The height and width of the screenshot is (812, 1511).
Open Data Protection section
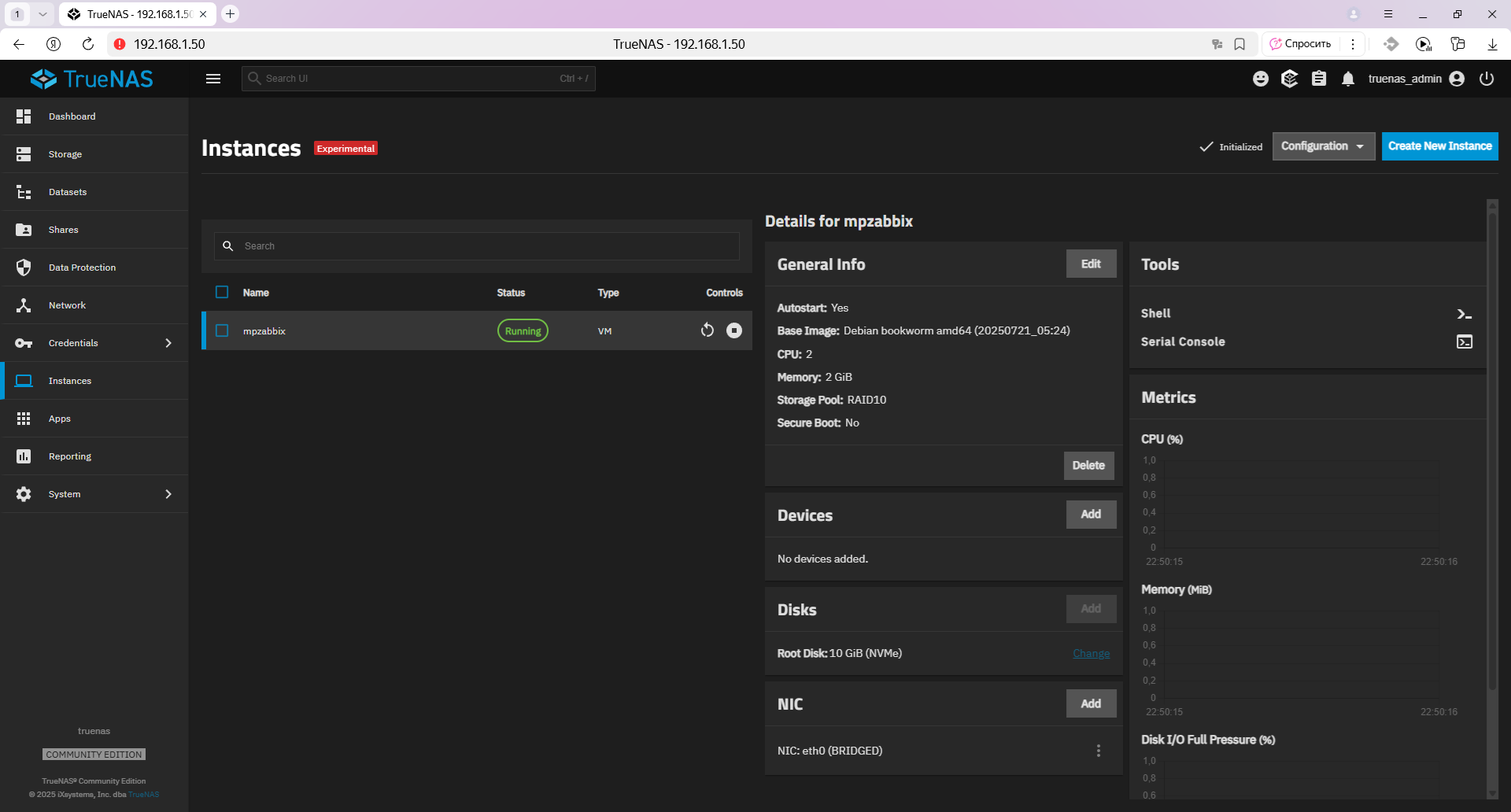94,268
